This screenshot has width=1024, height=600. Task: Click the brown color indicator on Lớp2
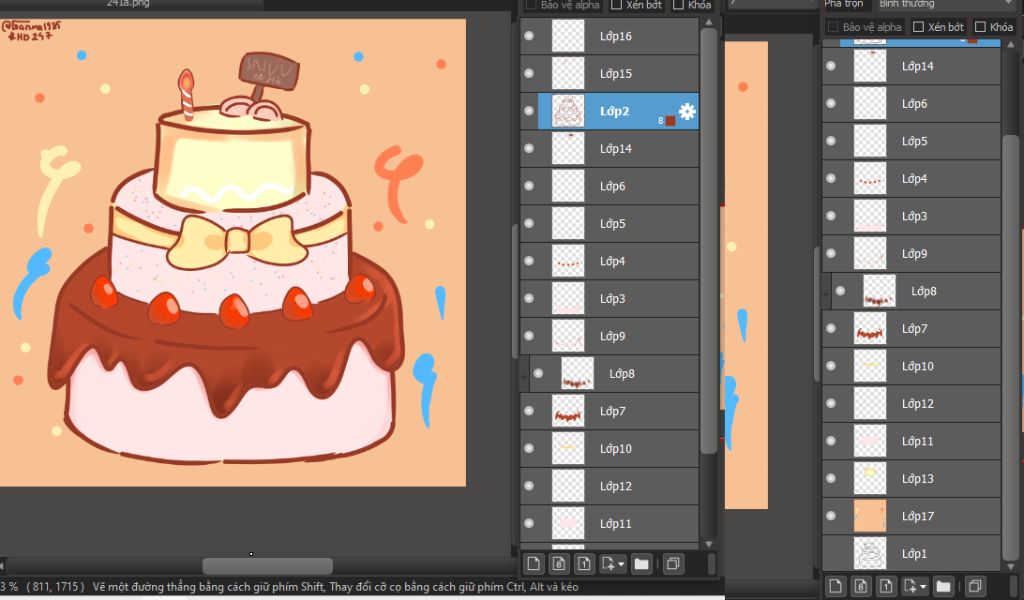click(670, 120)
